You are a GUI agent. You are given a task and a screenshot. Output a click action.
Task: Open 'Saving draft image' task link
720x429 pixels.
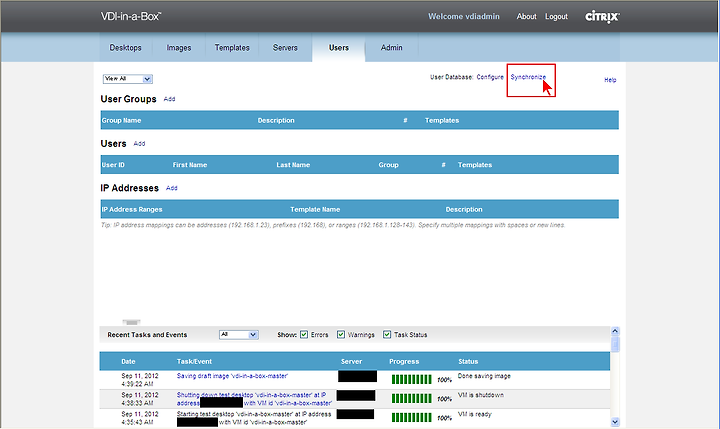pyautogui.click(x=232, y=376)
